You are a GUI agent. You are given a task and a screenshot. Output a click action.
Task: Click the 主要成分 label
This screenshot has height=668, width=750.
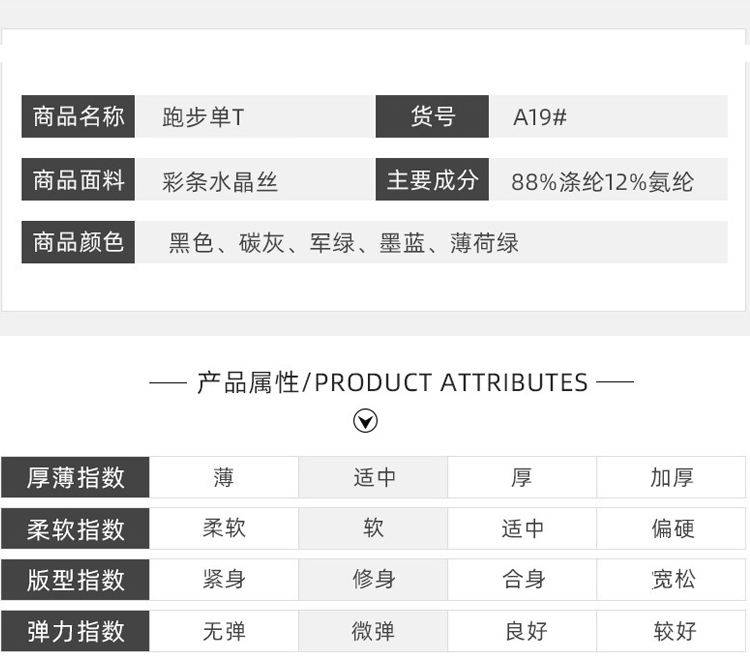pyautogui.click(x=432, y=181)
